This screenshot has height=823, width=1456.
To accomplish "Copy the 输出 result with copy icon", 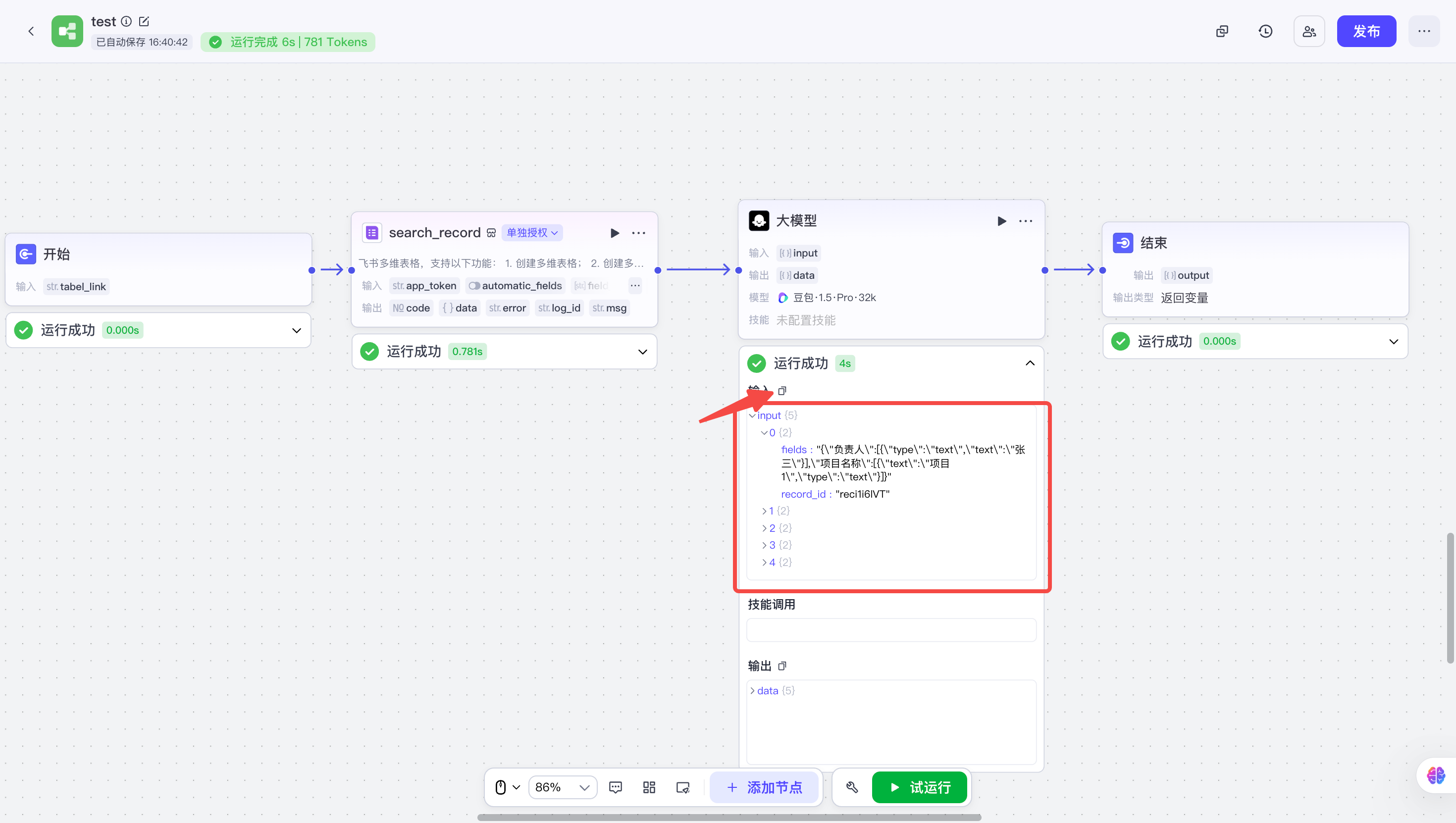I will point(782,666).
